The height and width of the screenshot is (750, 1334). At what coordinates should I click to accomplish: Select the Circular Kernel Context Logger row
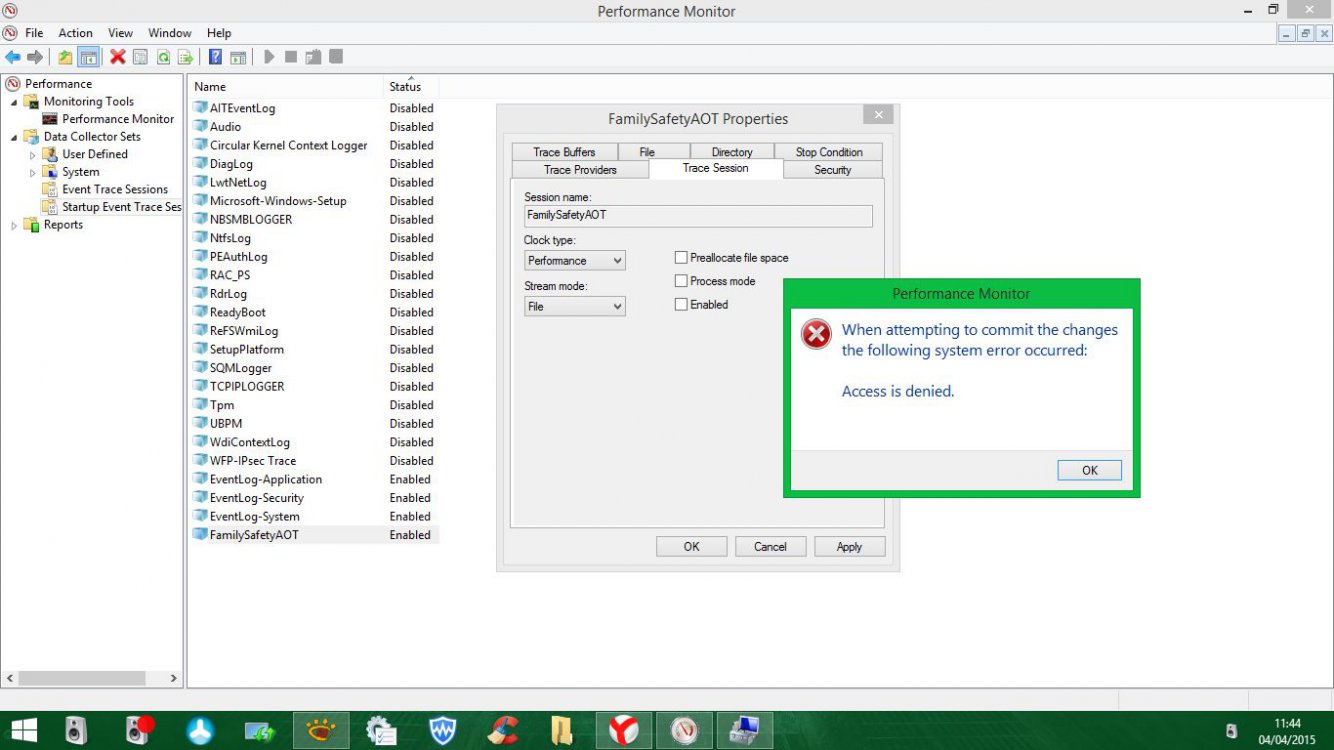click(x=314, y=146)
